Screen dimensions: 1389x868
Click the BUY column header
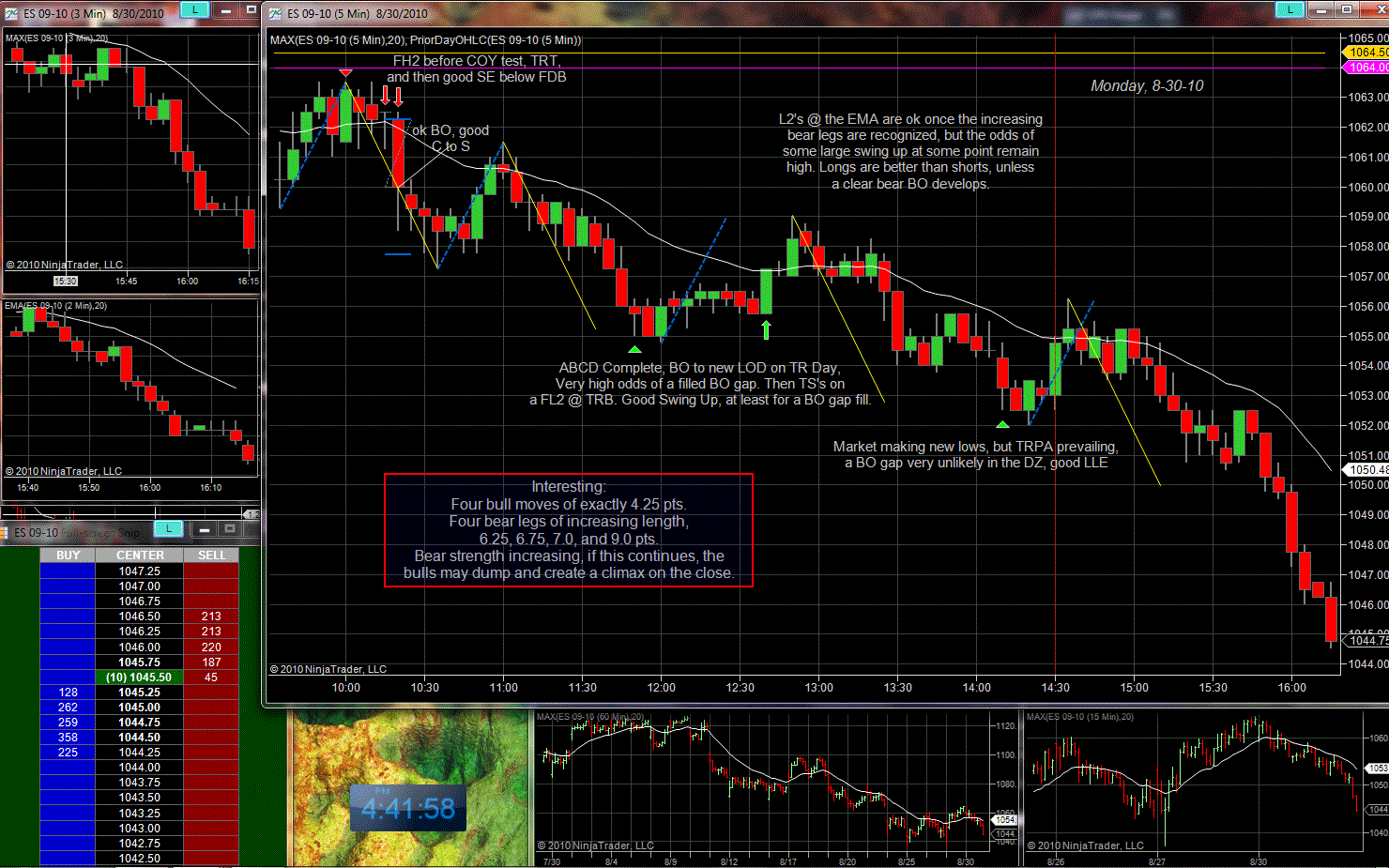tap(68, 556)
